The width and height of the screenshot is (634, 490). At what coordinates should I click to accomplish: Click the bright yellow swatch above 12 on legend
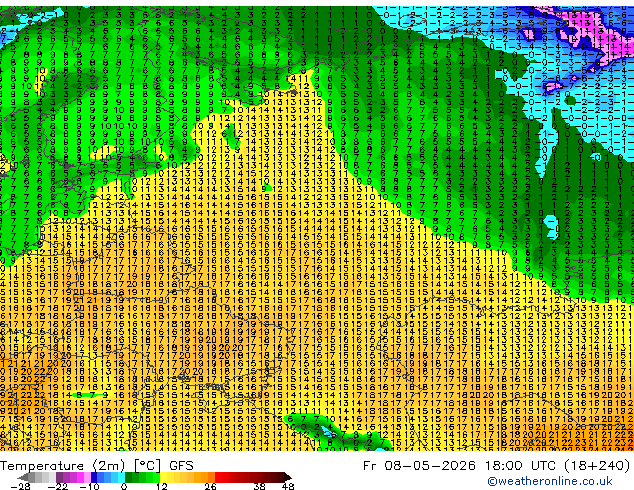[x=163, y=477]
